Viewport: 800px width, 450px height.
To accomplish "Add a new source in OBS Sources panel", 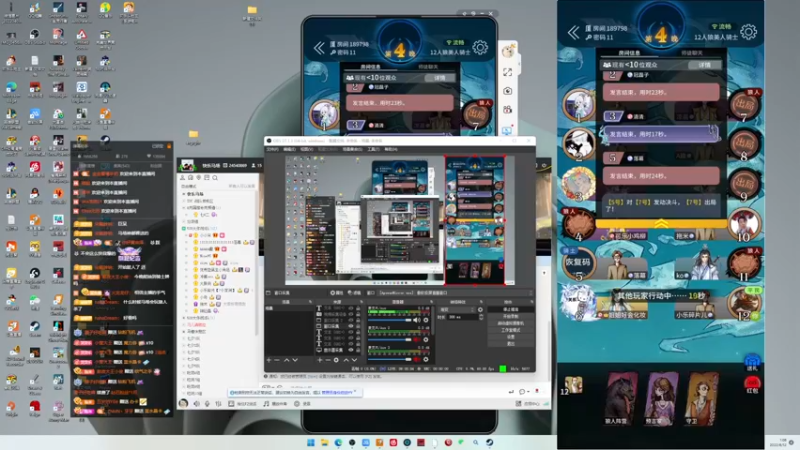I will (319, 360).
